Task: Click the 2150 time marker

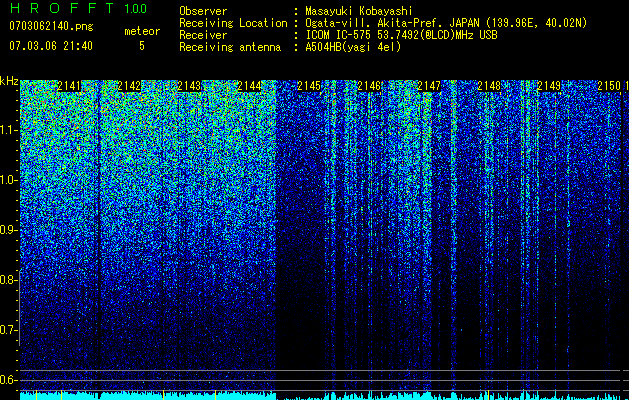Action: coord(609,86)
